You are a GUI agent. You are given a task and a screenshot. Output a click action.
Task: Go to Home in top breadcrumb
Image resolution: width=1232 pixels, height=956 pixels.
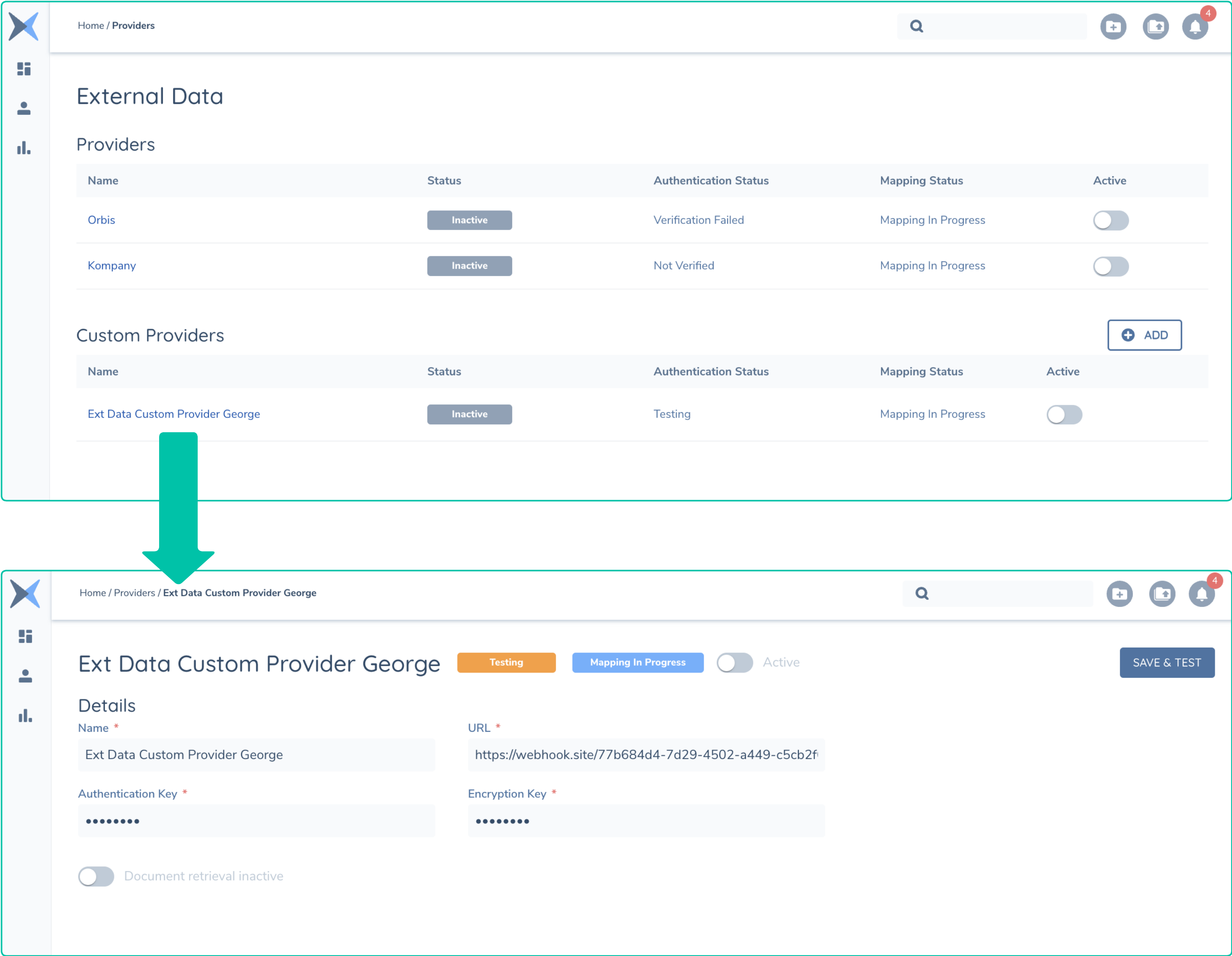[91, 25]
